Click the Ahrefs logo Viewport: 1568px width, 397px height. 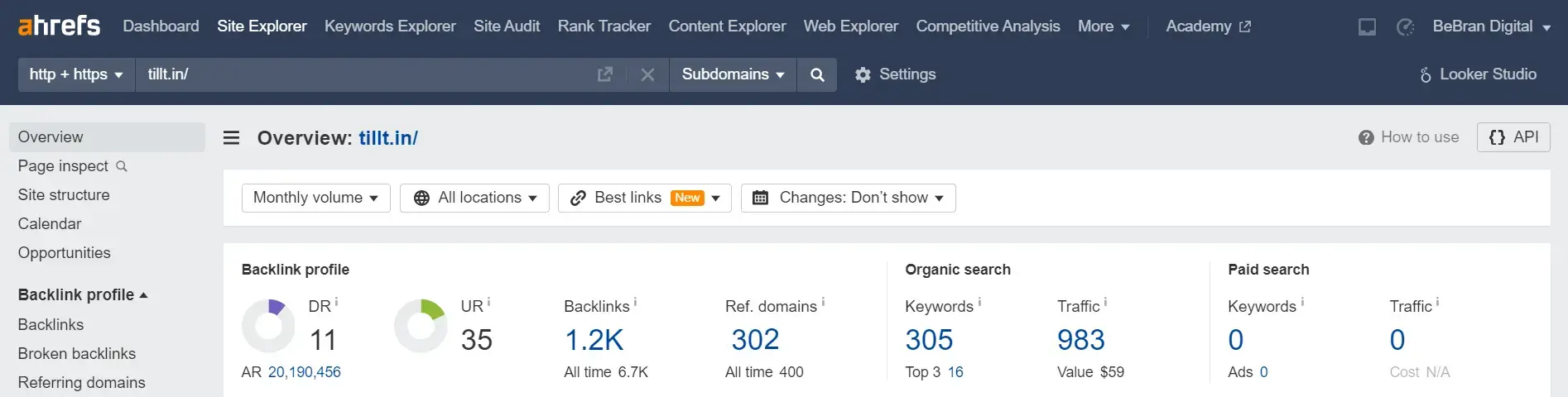pyautogui.click(x=59, y=26)
